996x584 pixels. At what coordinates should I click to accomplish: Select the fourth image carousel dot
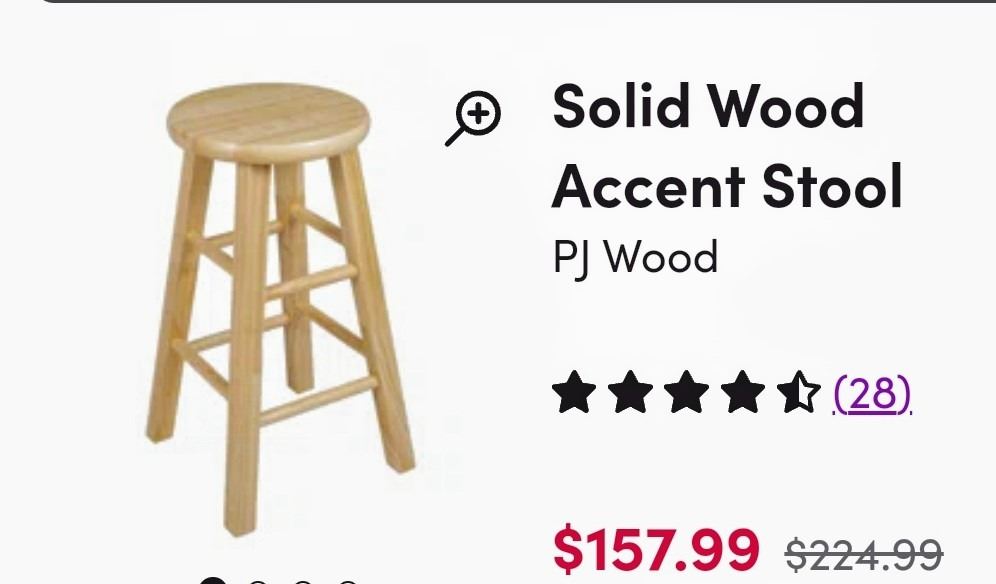(348, 581)
